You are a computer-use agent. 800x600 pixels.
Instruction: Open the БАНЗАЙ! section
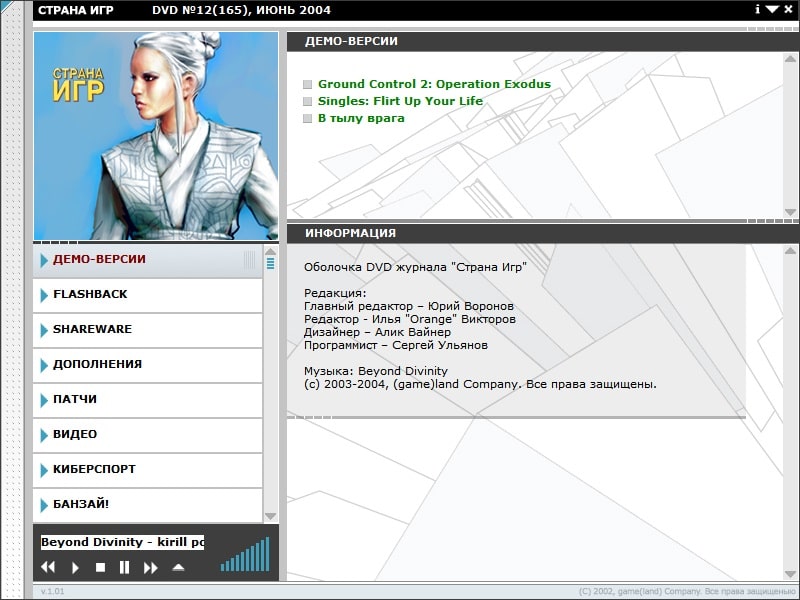click(x=147, y=505)
